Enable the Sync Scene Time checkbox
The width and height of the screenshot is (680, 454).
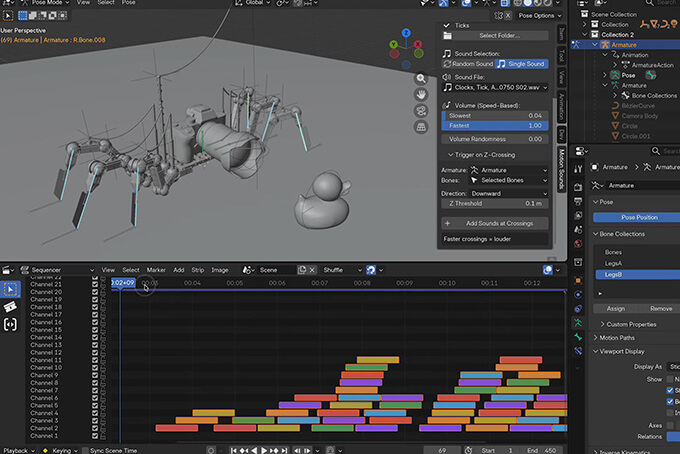pos(83,450)
